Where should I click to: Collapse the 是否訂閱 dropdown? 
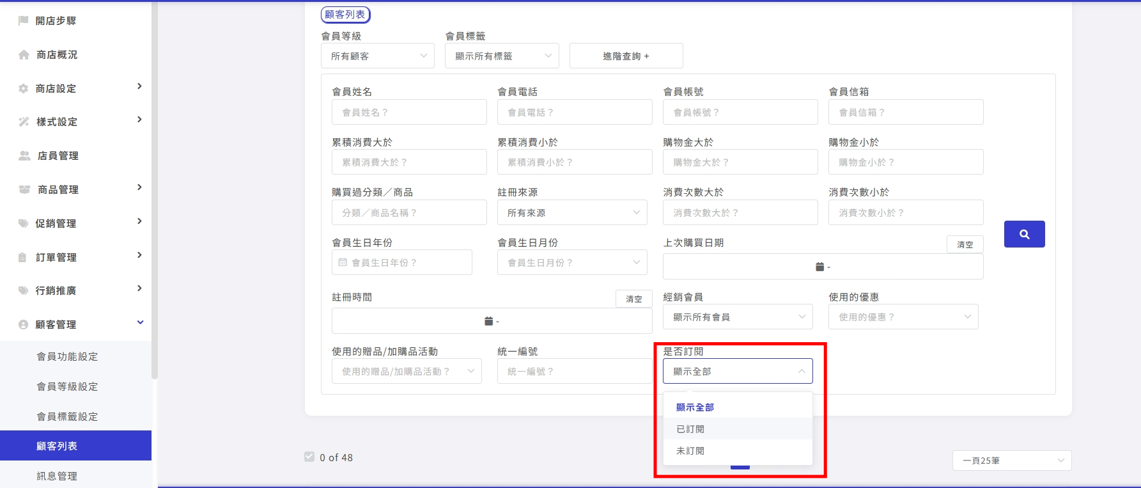coord(738,371)
